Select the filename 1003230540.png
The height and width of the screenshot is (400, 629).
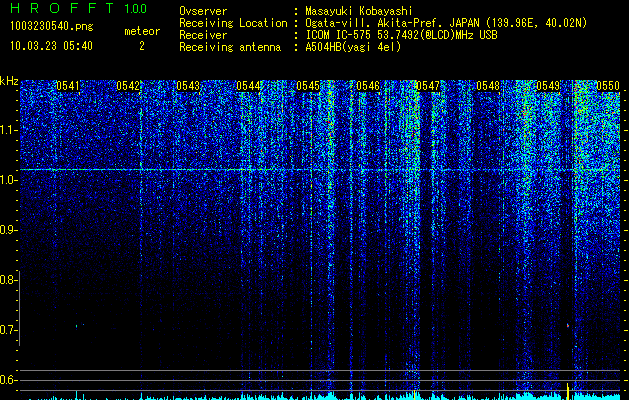click(x=52, y=27)
